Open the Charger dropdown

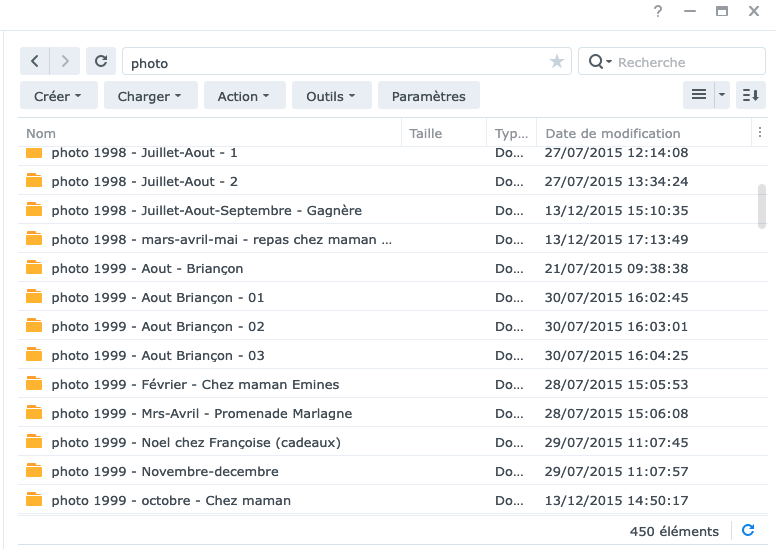(150, 96)
